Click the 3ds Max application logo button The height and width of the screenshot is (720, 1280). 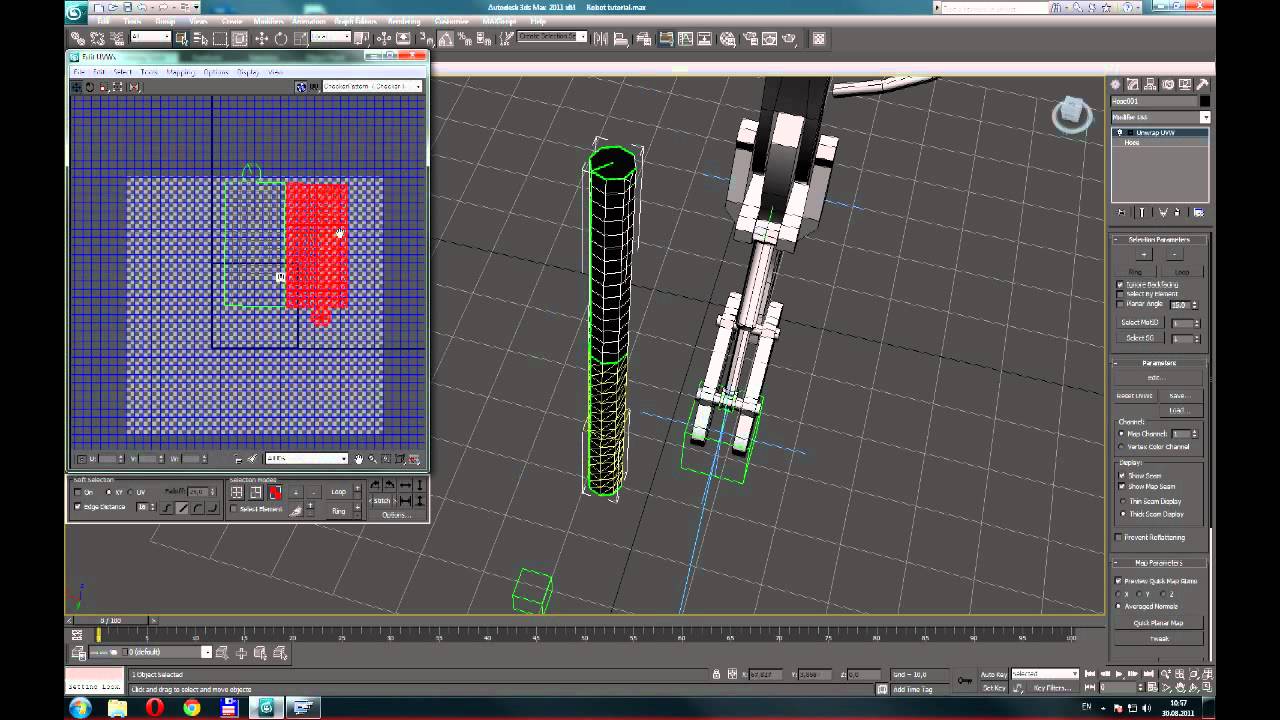tap(76, 11)
